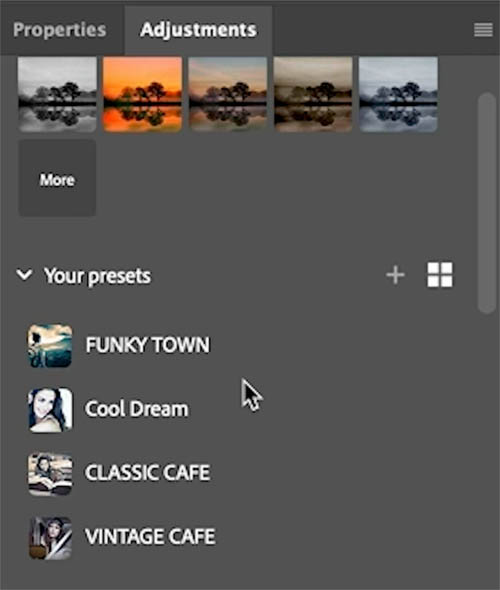
Task: Open the Adjustments panel menu icon
Action: tap(483, 30)
